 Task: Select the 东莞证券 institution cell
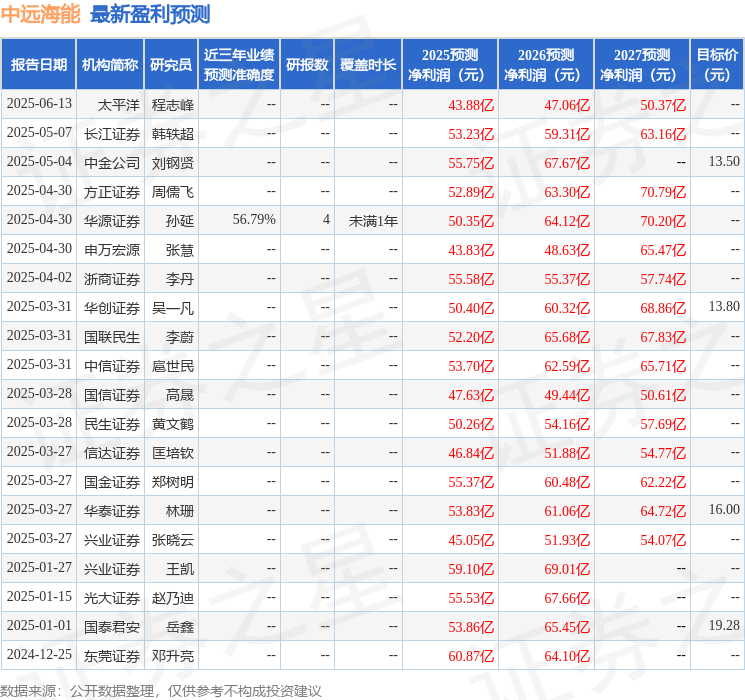click(x=112, y=656)
